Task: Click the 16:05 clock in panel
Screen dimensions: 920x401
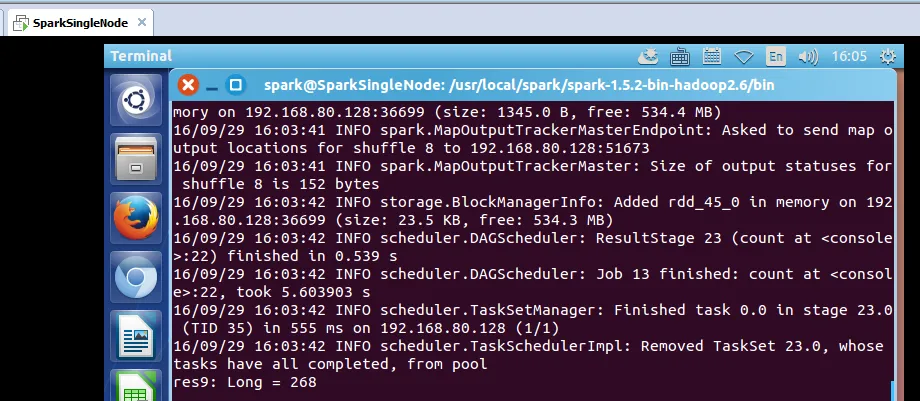Action: coord(847,56)
